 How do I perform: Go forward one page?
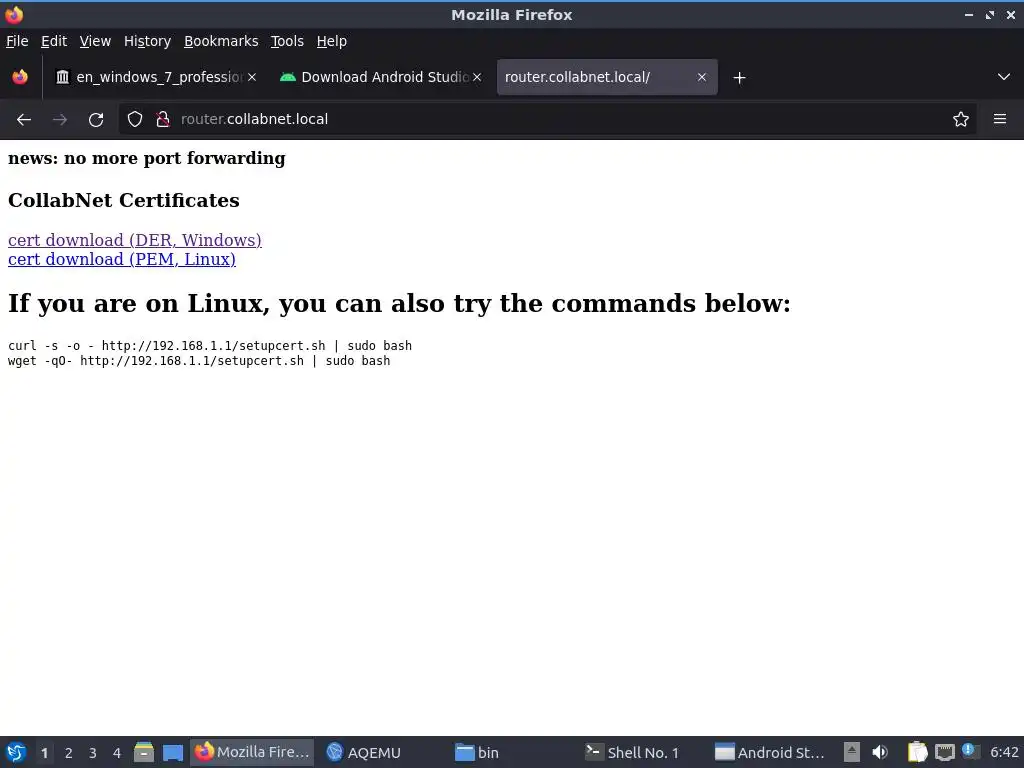[60, 120]
